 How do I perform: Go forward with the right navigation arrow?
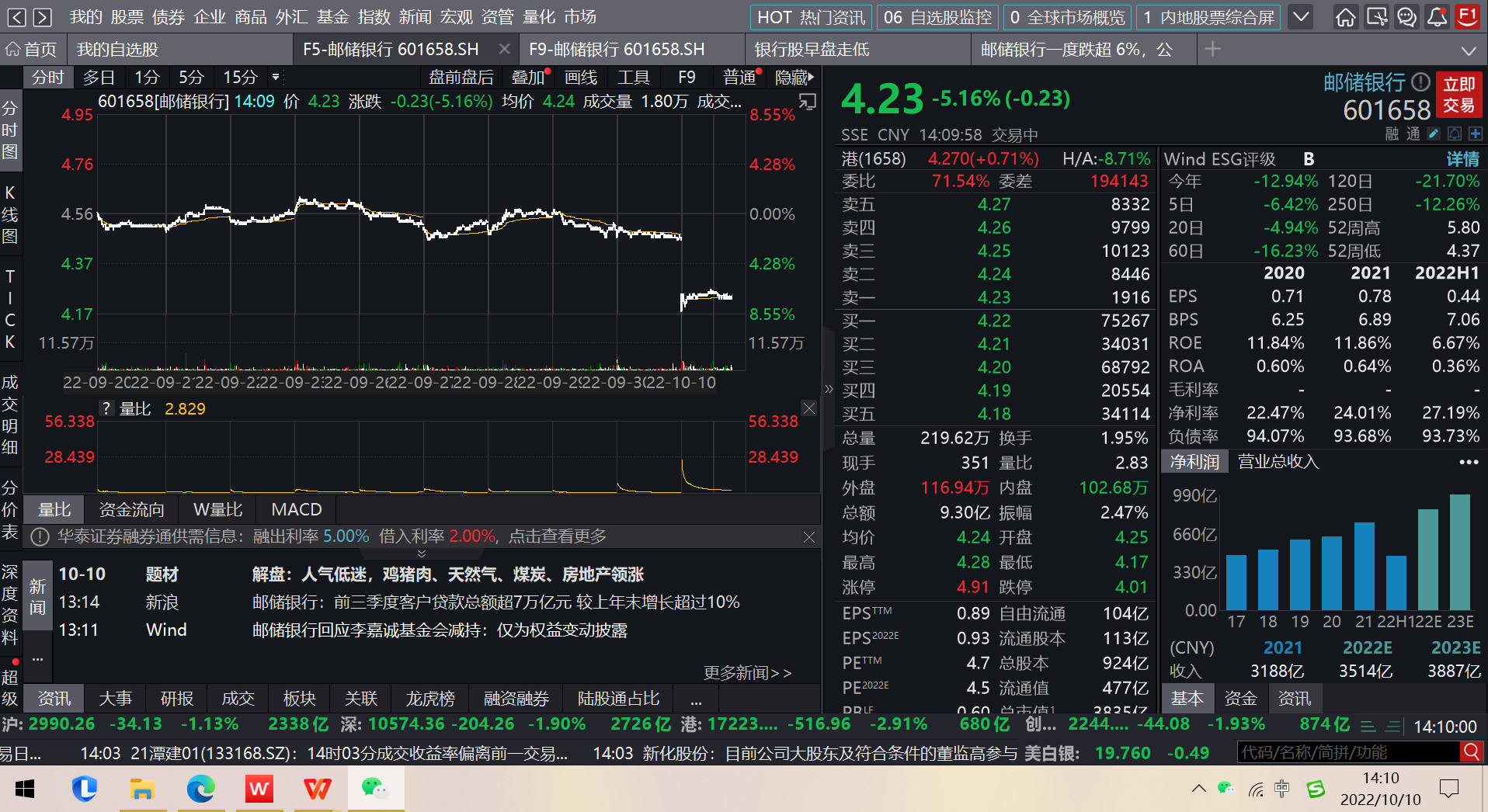(x=43, y=17)
